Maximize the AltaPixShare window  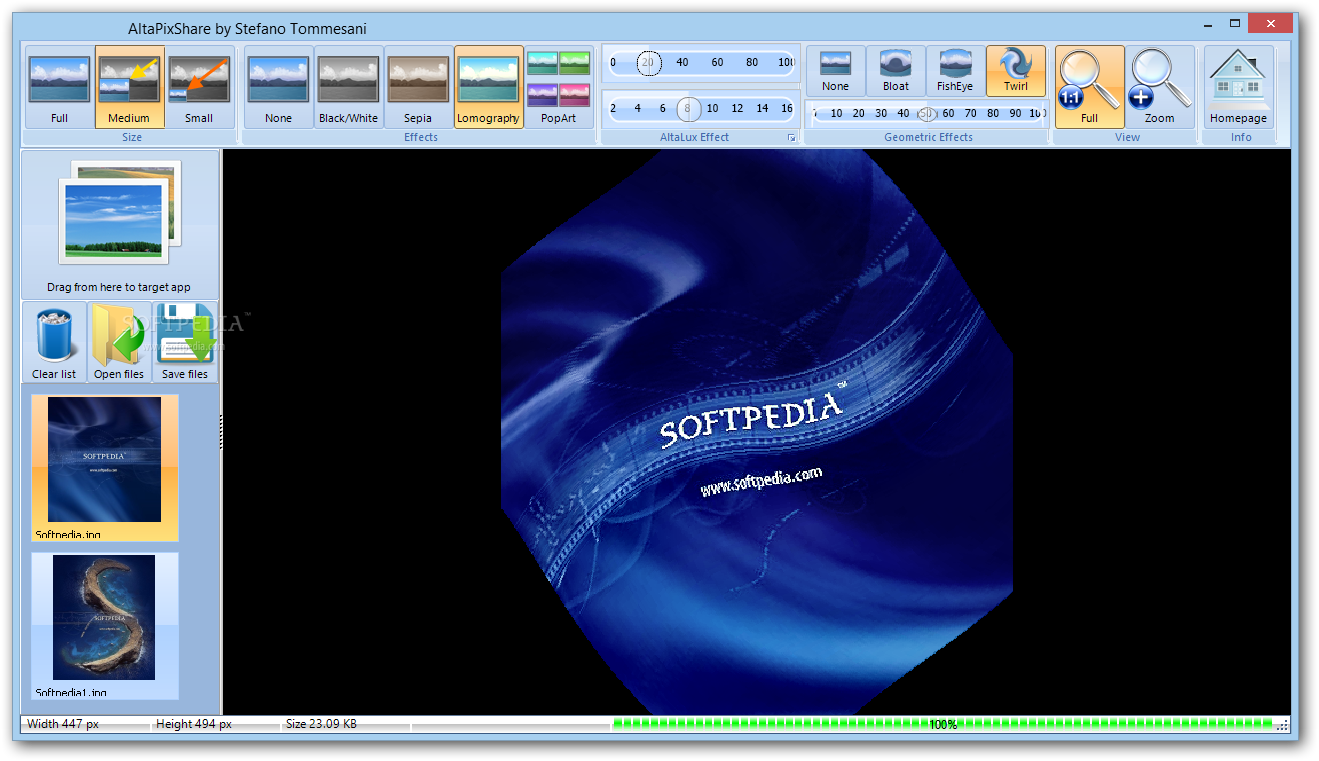(1235, 22)
